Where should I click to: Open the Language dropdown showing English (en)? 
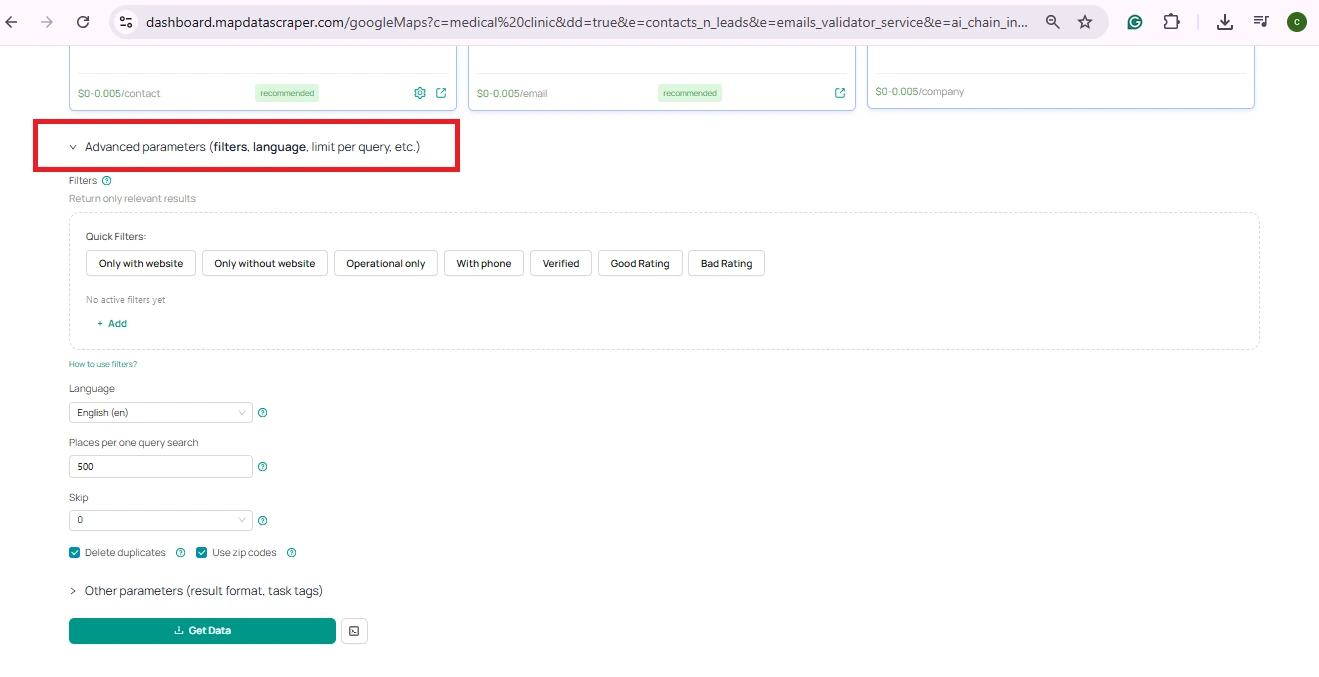coord(160,413)
